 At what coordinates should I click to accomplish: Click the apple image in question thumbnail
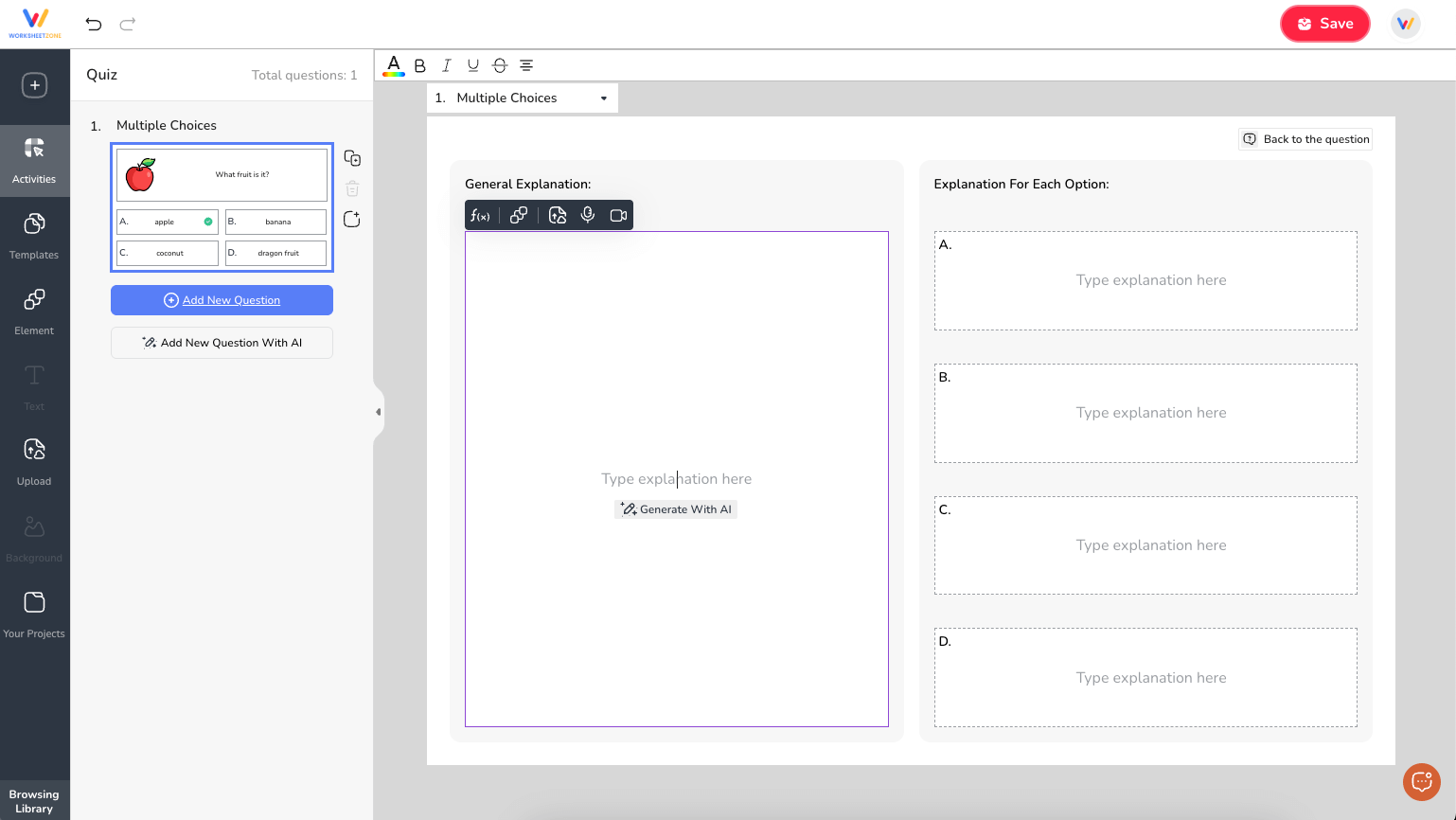click(140, 175)
